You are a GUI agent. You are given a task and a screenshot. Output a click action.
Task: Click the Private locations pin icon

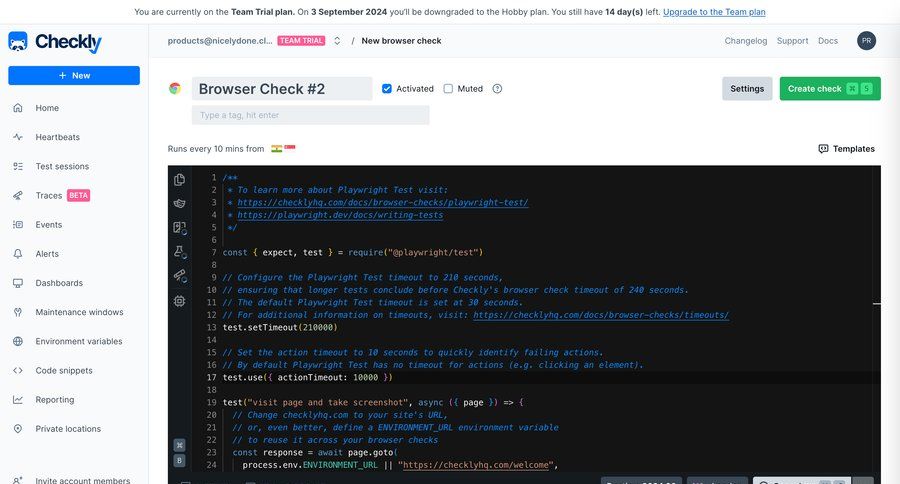coord(18,429)
